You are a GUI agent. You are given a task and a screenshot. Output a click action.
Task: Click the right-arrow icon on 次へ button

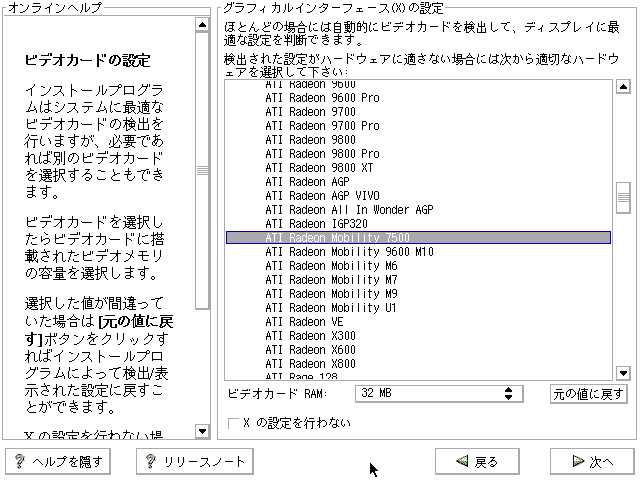coord(578,461)
